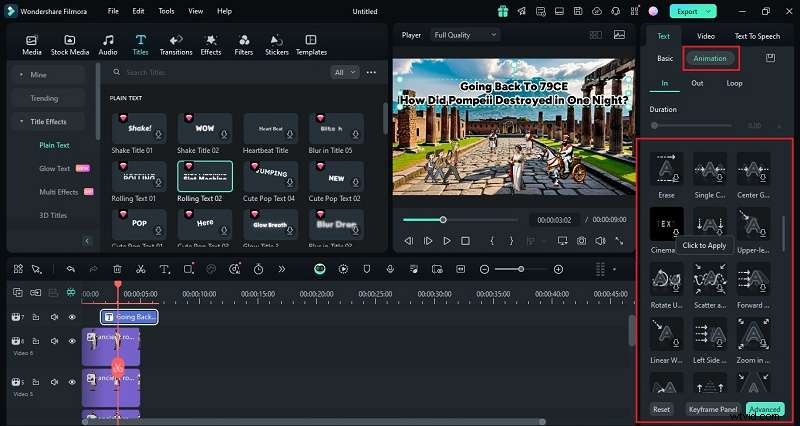Viewport: 800px width, 426px height.
Task: Open the Keyframe Panel
Action: pyautogui.click(x=713, y=409)
